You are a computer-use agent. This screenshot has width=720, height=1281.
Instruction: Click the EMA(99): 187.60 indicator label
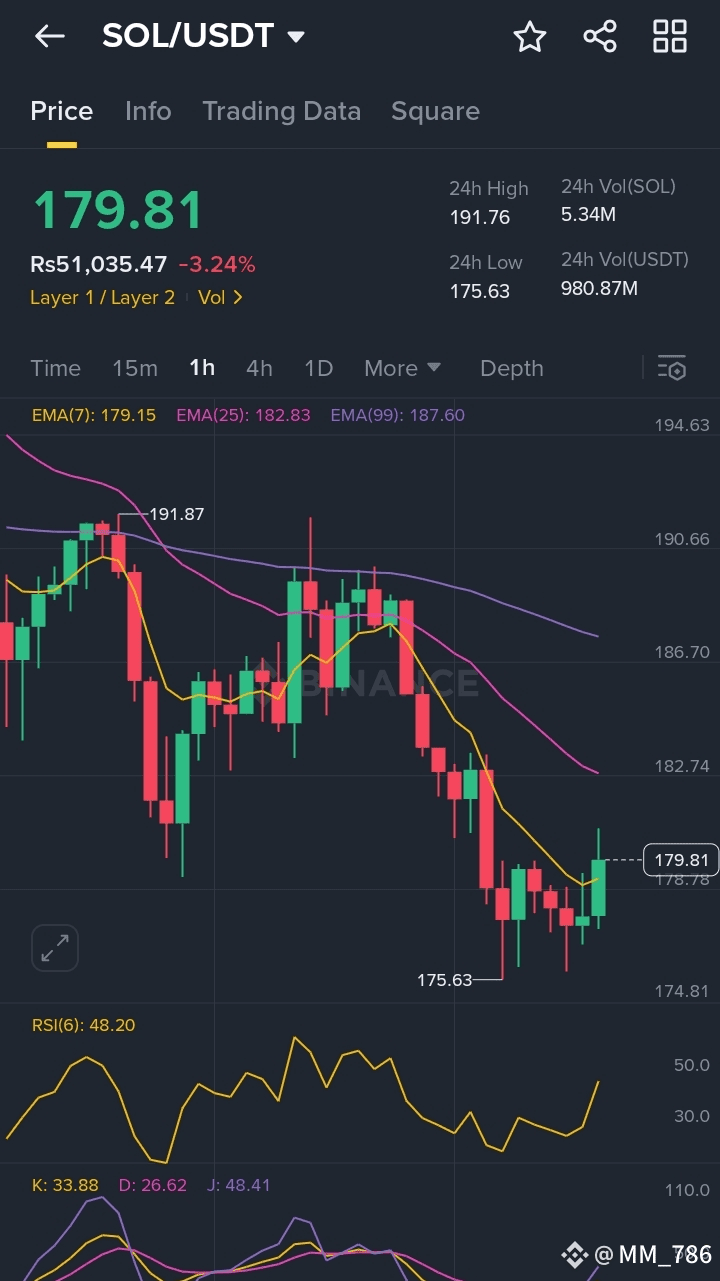[x=398, y=415]
